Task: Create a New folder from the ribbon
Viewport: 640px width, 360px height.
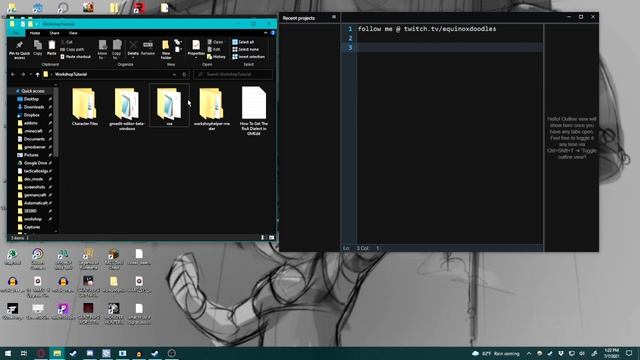Action: click(166, 50)
